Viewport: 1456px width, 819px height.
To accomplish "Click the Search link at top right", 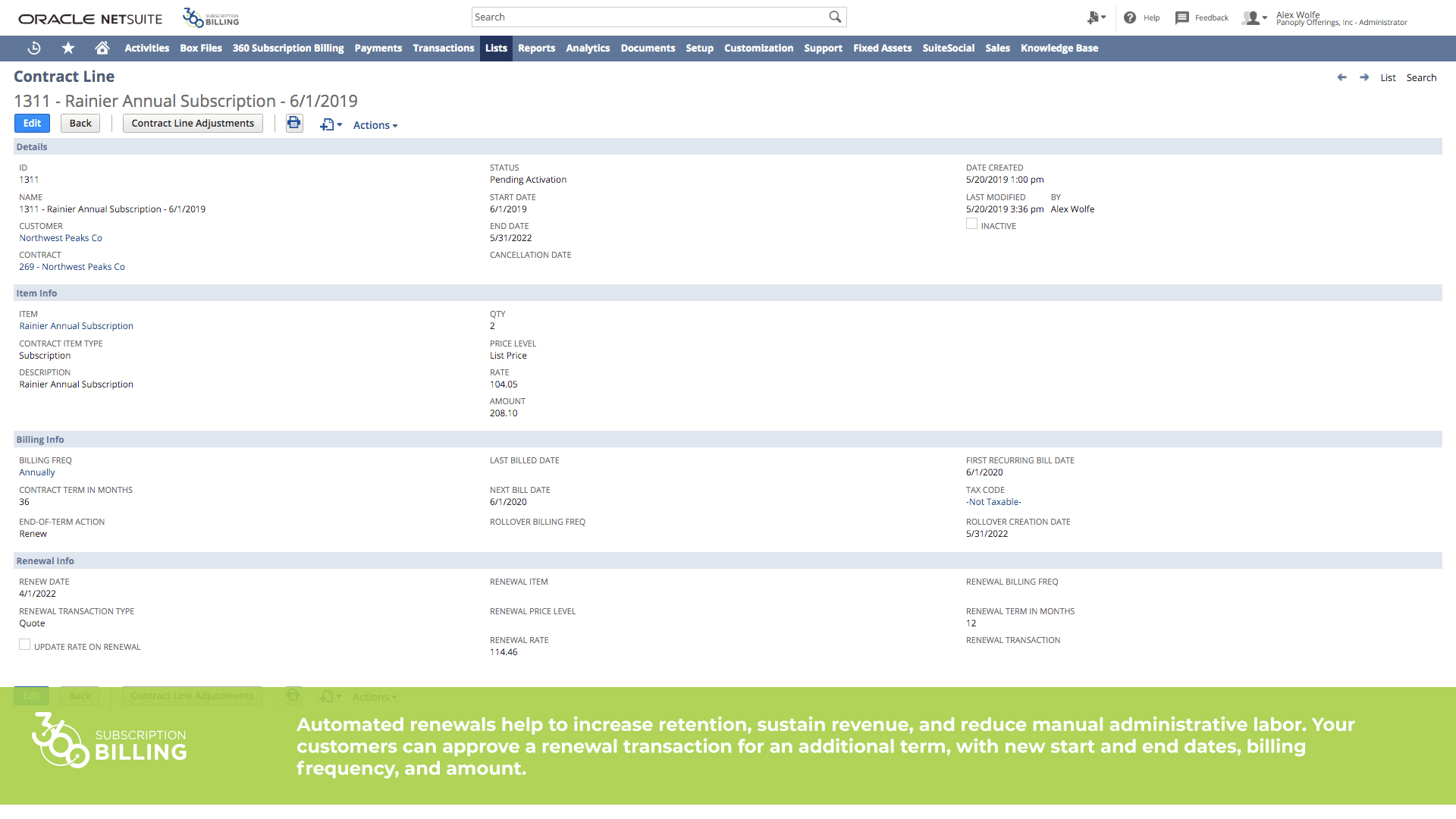I will coord(1421,77).
